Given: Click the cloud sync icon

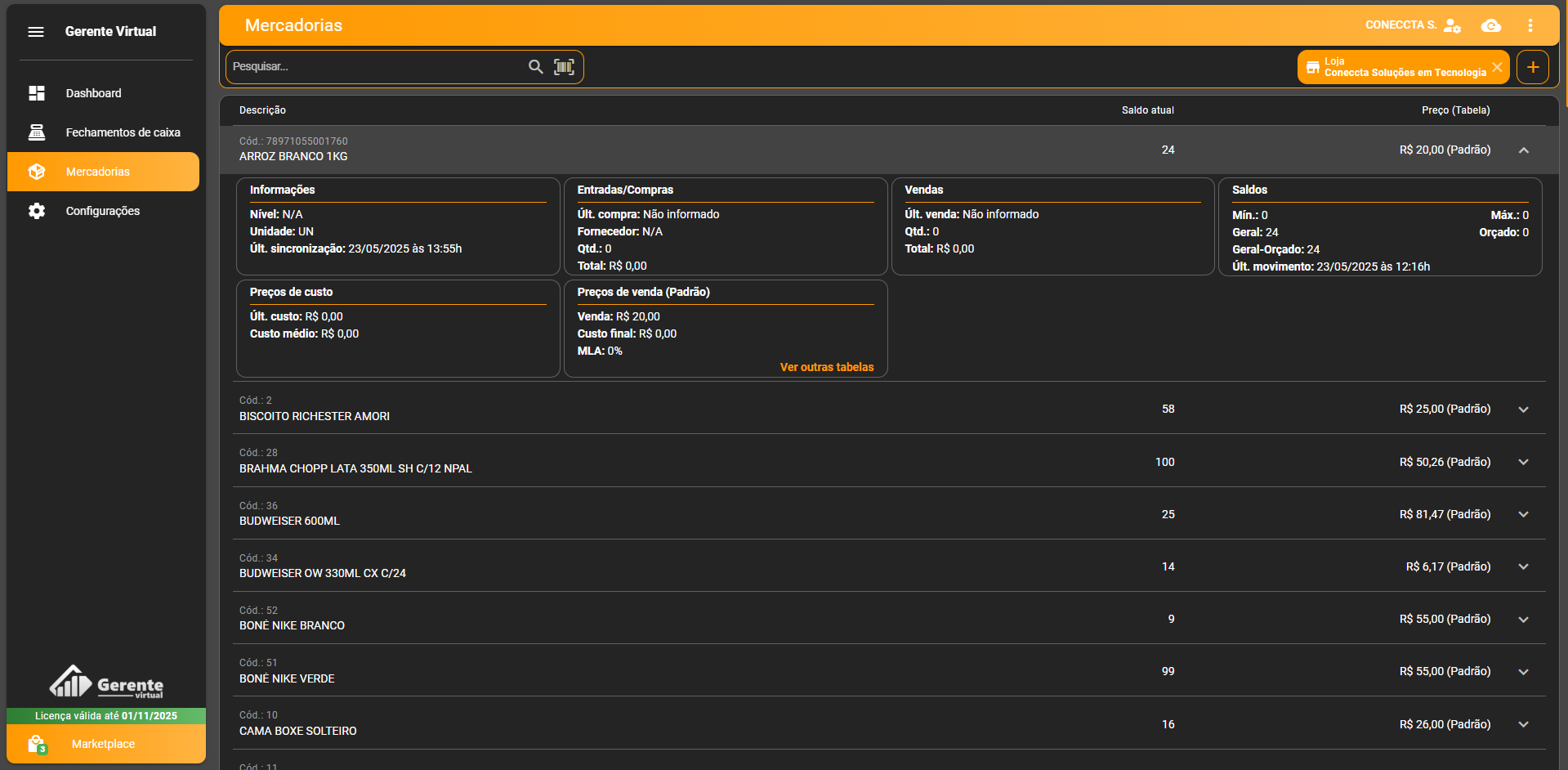Looking at the screenshot, I should [x=1490, y=25].
